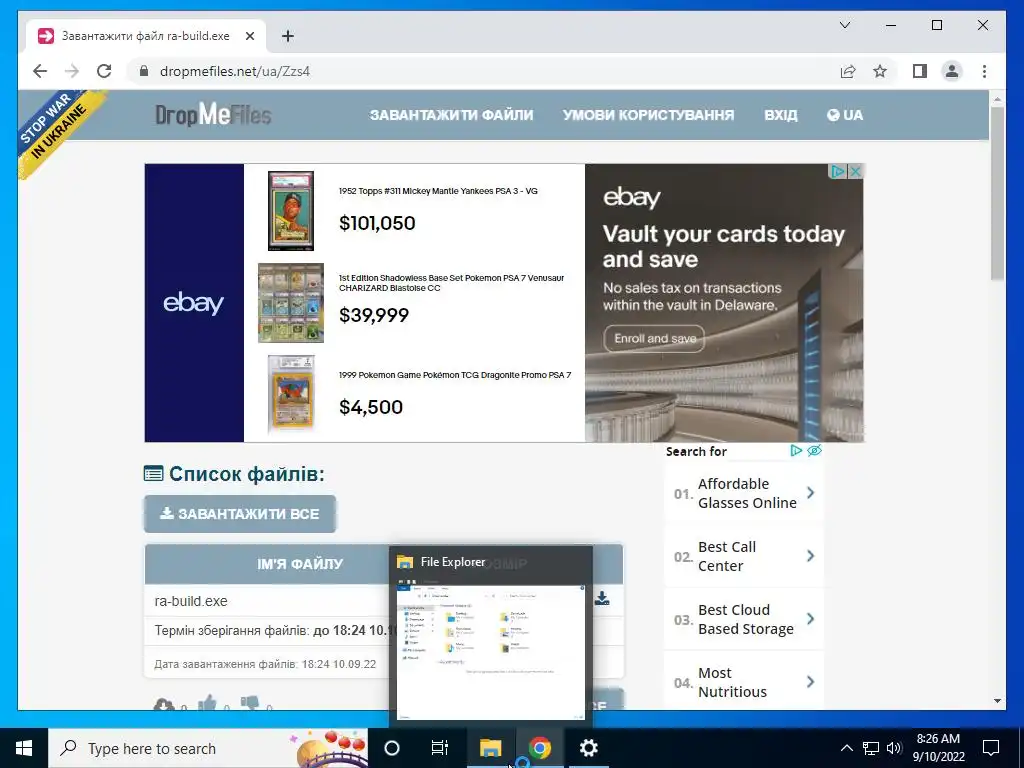
Task: Open Most Nutritious search link
Action: click(744, 681)
